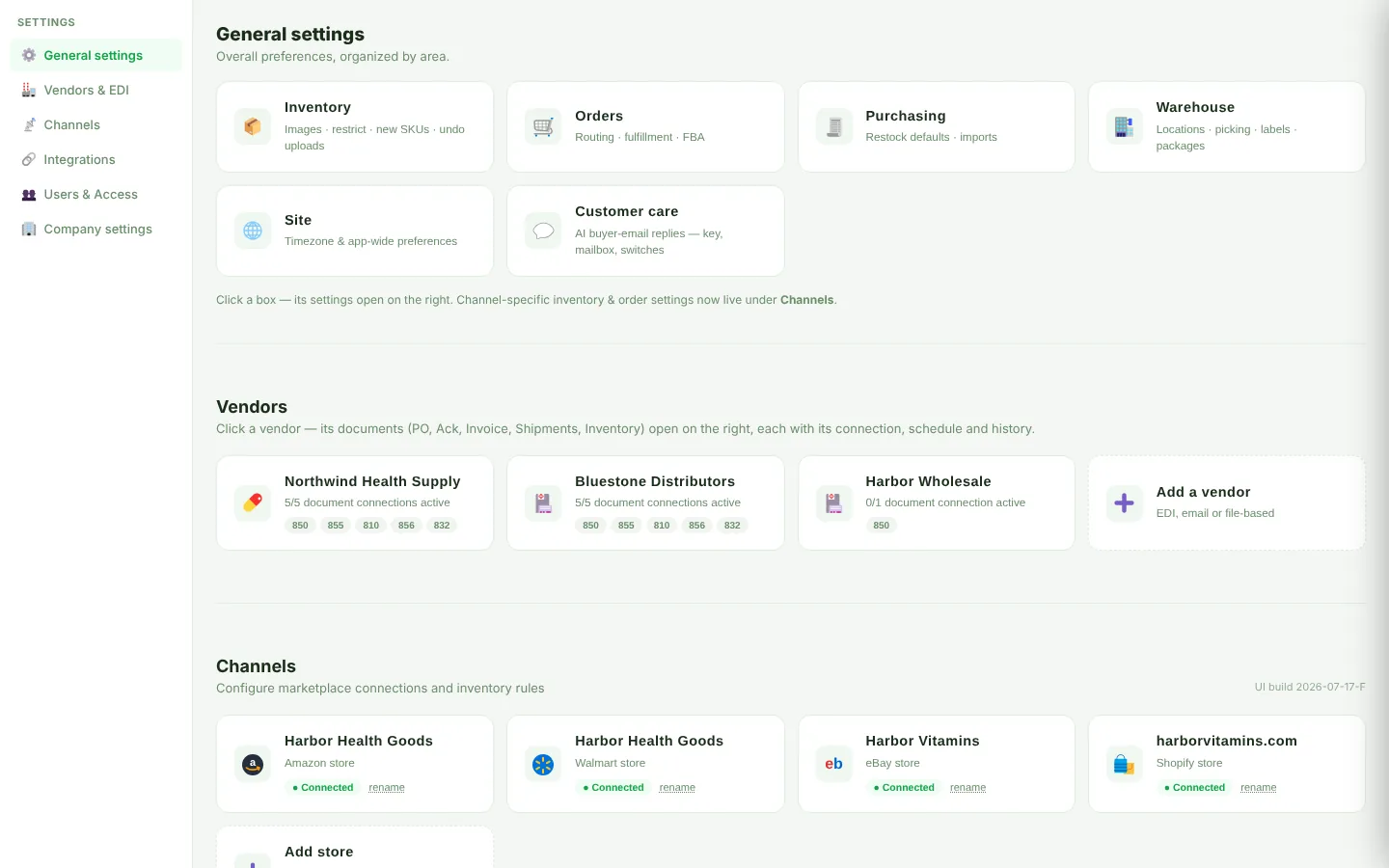Click the Walmart store logo icon
The width and height of the screenshot is (1389, 868).
coord(543,764)
